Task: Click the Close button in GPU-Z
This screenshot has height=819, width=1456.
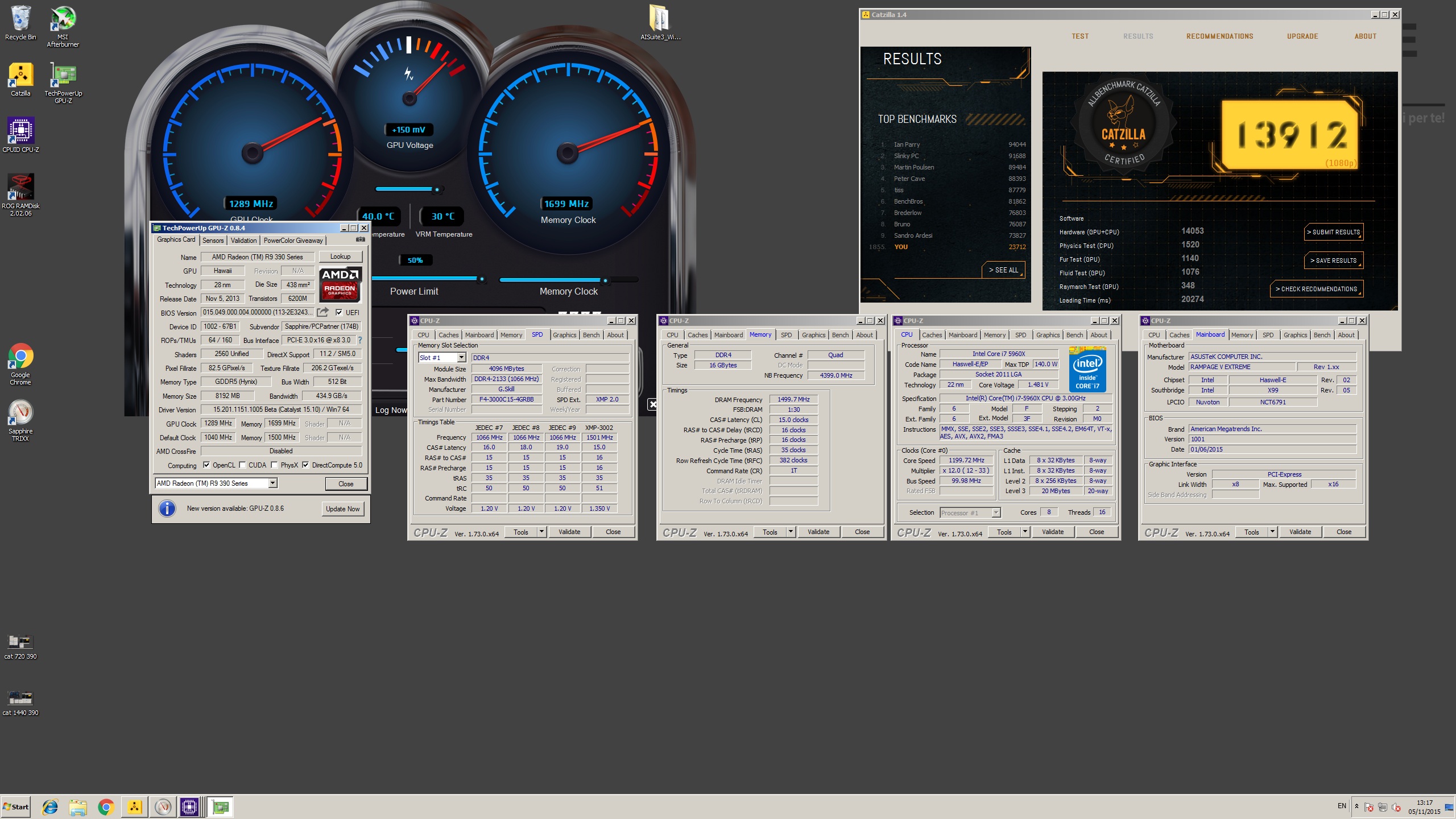Action: coord(346,484)
